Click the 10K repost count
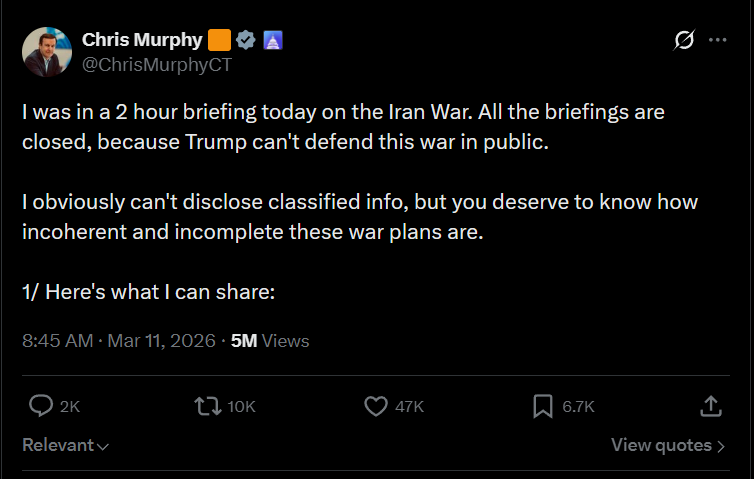Image resolution: width=754 pixels, height=479 pixels. click(242, 407)
